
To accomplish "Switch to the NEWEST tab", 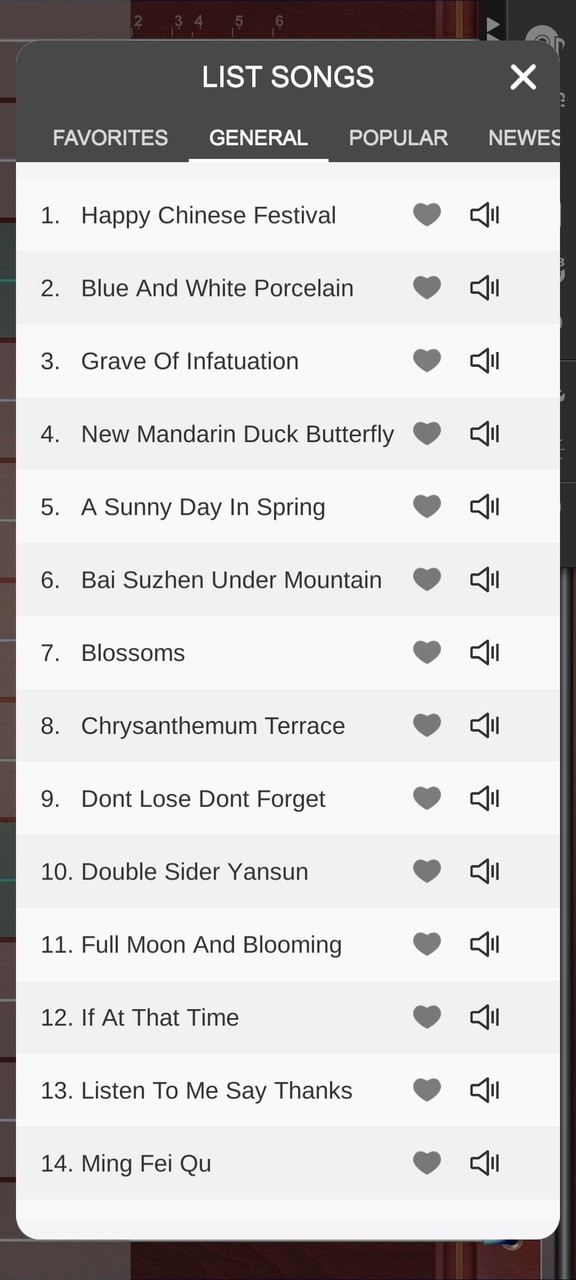I will 525,137.
